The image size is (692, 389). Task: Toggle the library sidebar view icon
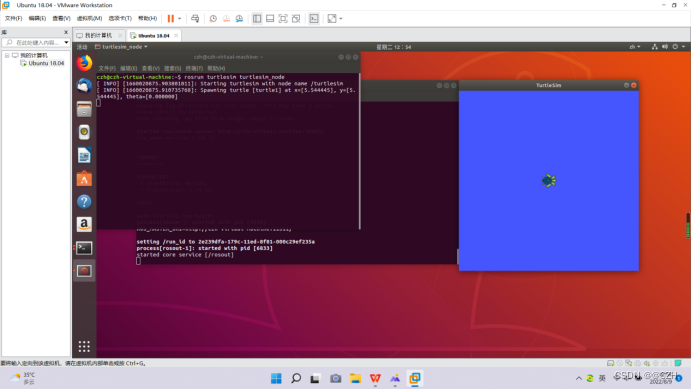[x=257, y=19]
